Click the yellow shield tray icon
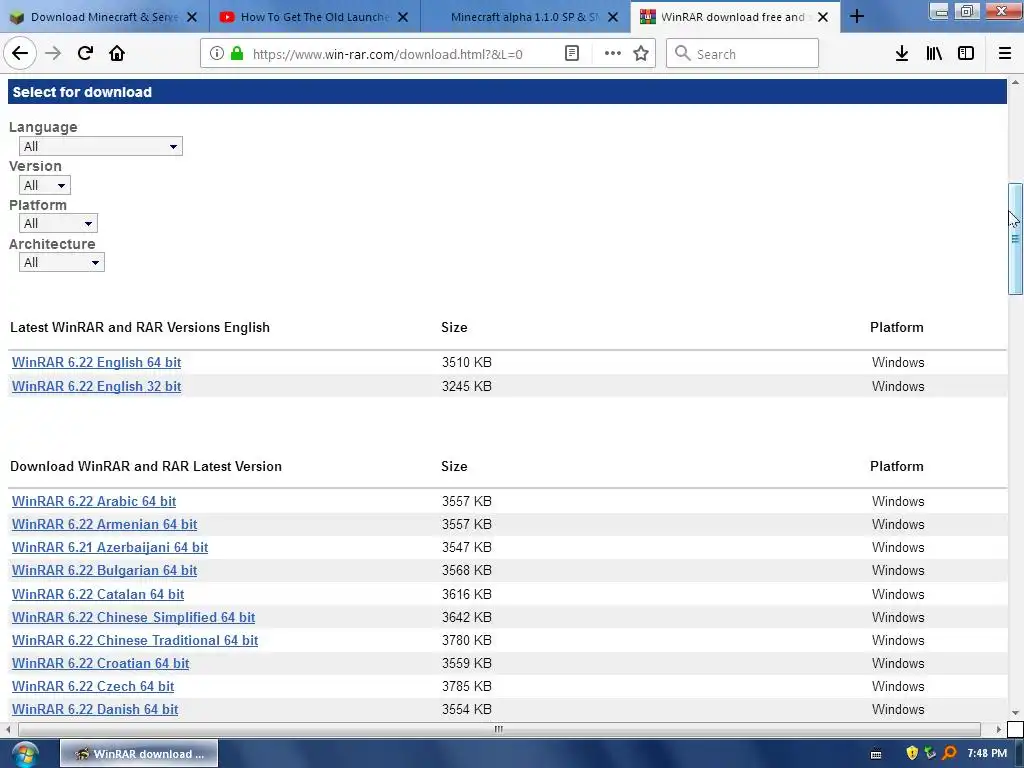Screen dimensions: 1024x768 (x=912, y=754)
